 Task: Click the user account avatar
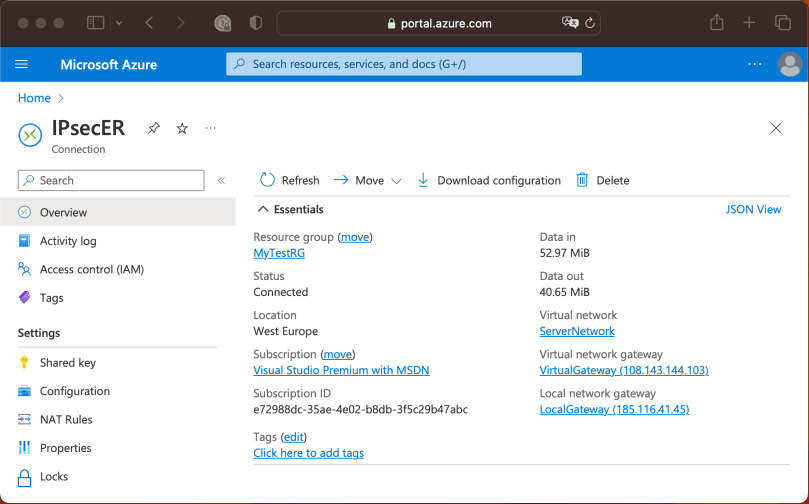click(x=789, y=64)
